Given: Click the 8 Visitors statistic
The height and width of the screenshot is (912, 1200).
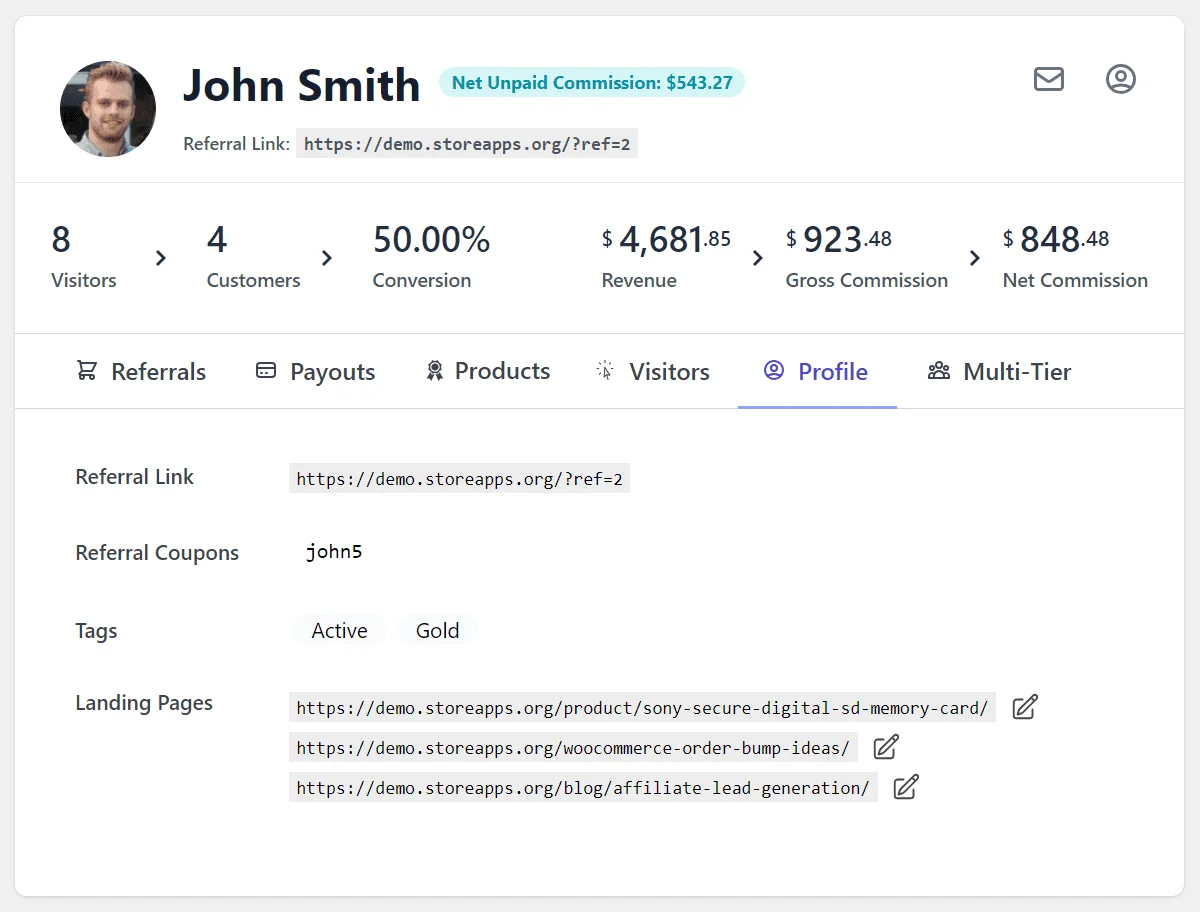Looking at the screenshot, I should (84, 256).
